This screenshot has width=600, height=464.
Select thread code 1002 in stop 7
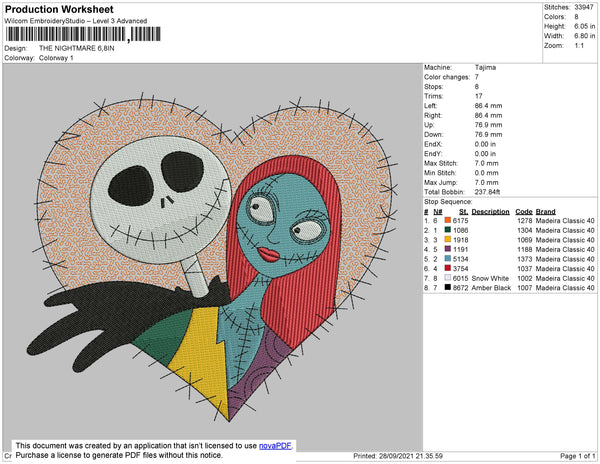(x=525, y=278)
